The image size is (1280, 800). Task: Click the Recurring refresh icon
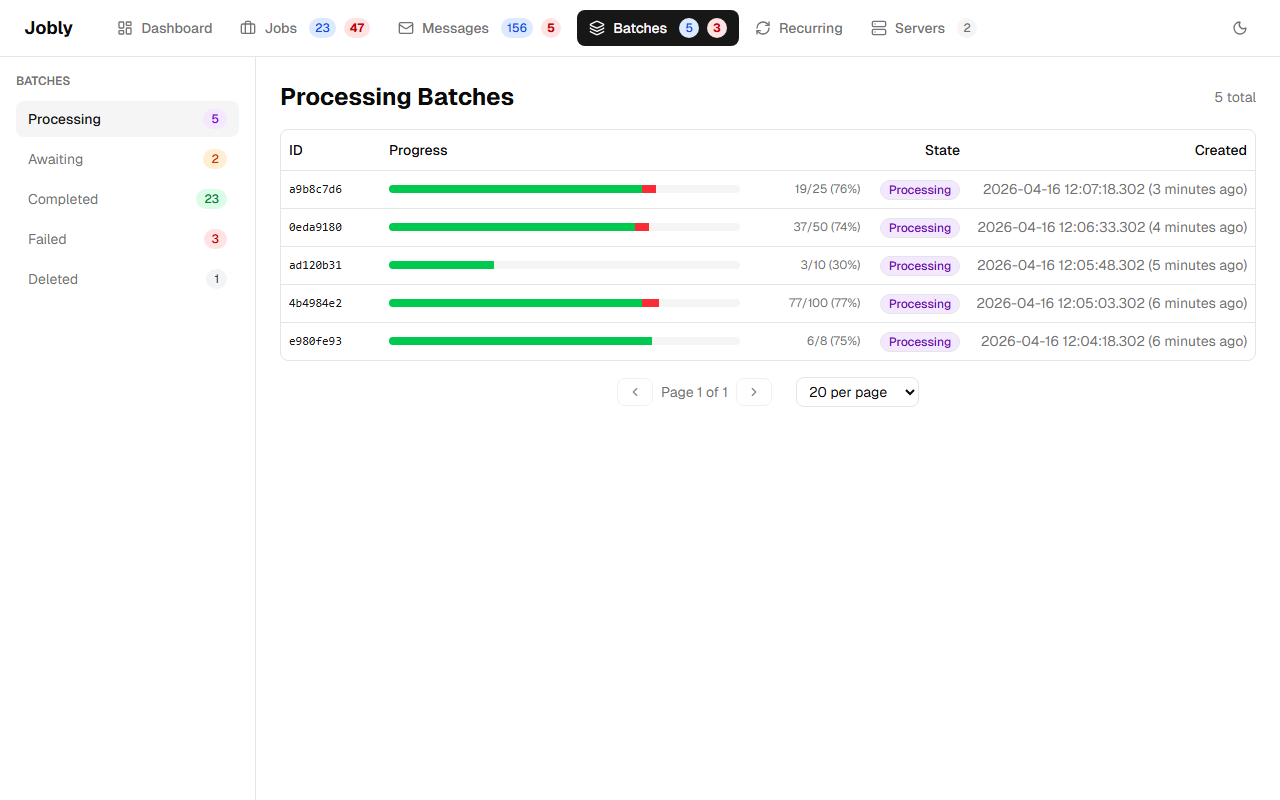point(763,28)
